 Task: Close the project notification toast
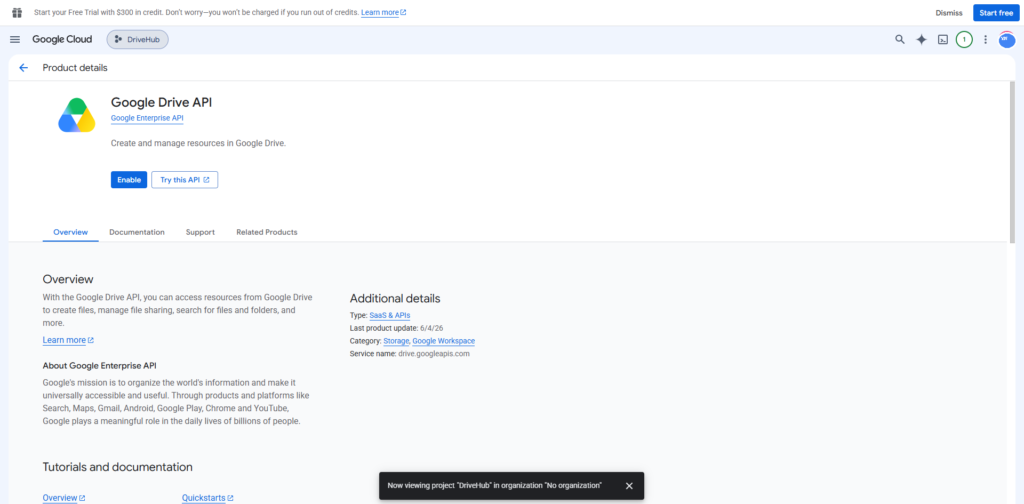point(629,486)
